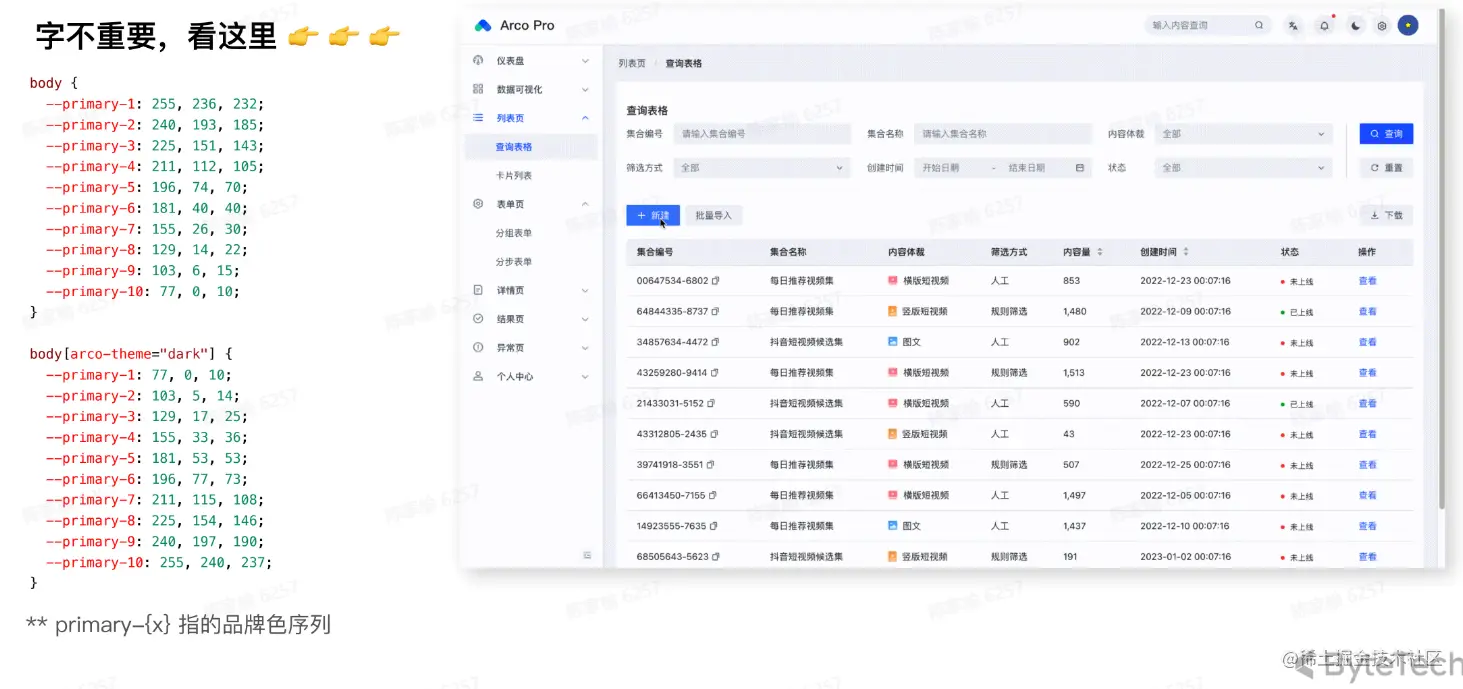Sort by 创建时间 using the column sort arrows

[1186, 252]
